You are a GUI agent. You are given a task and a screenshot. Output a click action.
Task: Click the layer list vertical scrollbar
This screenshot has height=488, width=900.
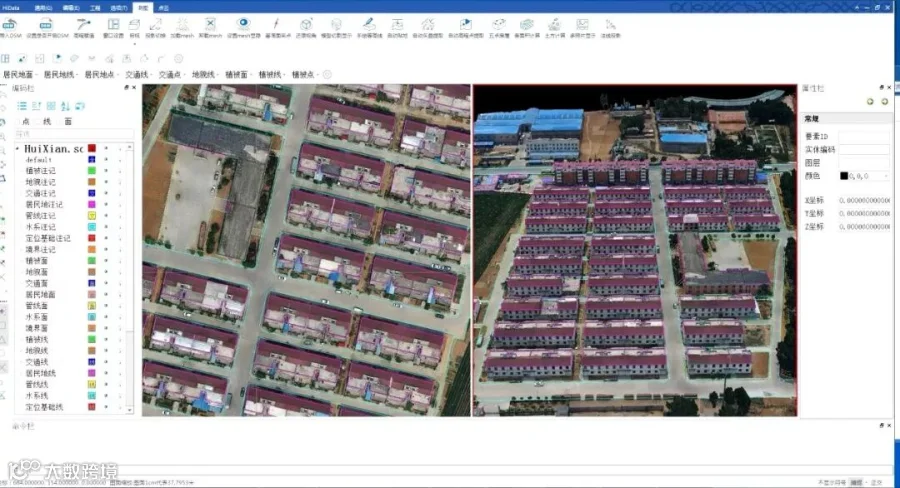point(130,278)
